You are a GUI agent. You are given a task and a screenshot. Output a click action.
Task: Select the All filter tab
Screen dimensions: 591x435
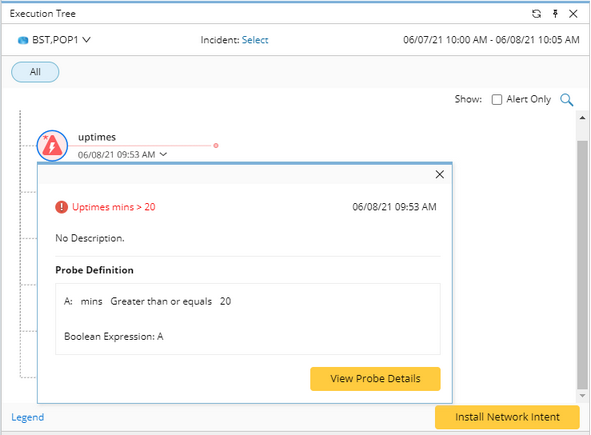pos(35,72)
